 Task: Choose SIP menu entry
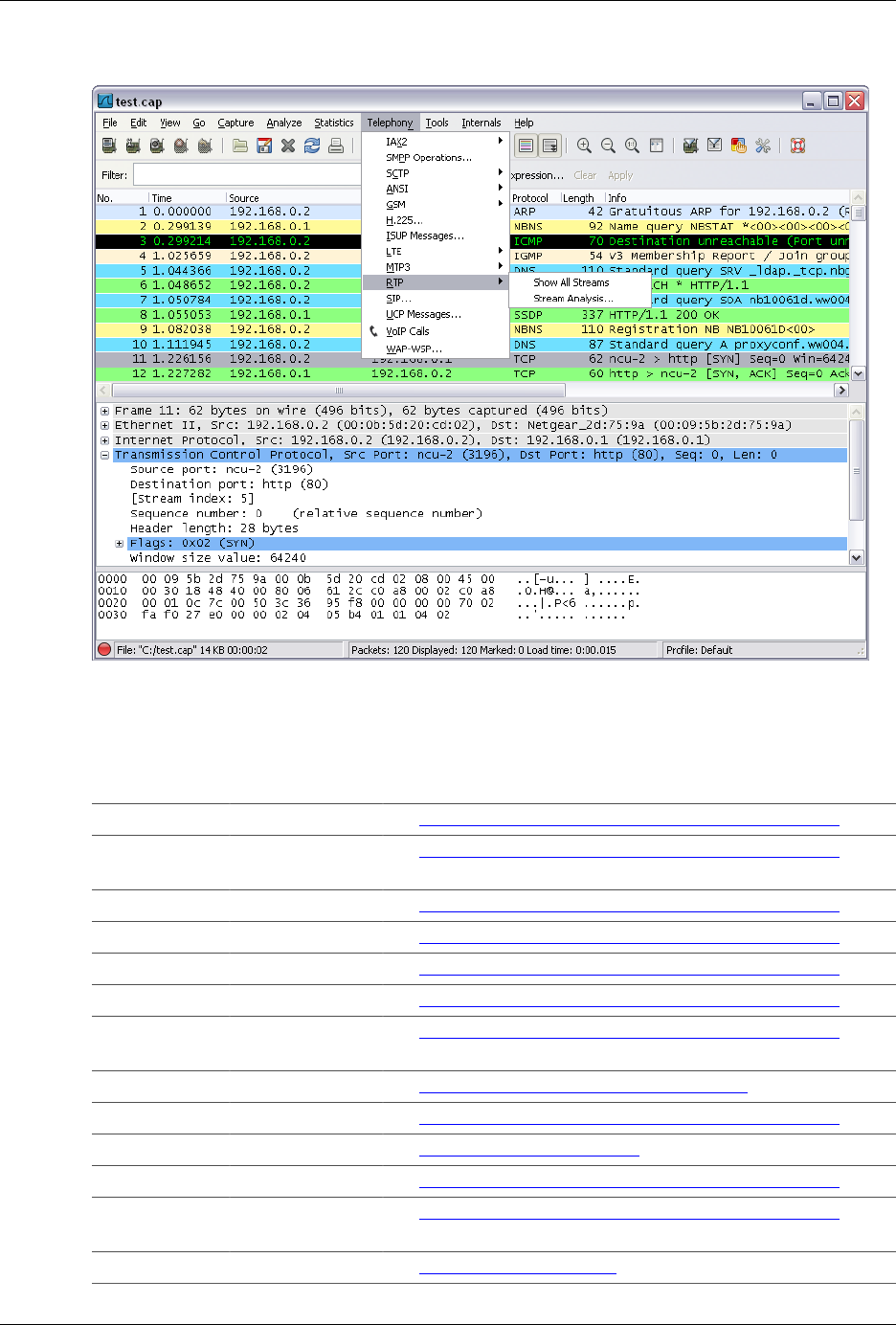tap(436, 299)
